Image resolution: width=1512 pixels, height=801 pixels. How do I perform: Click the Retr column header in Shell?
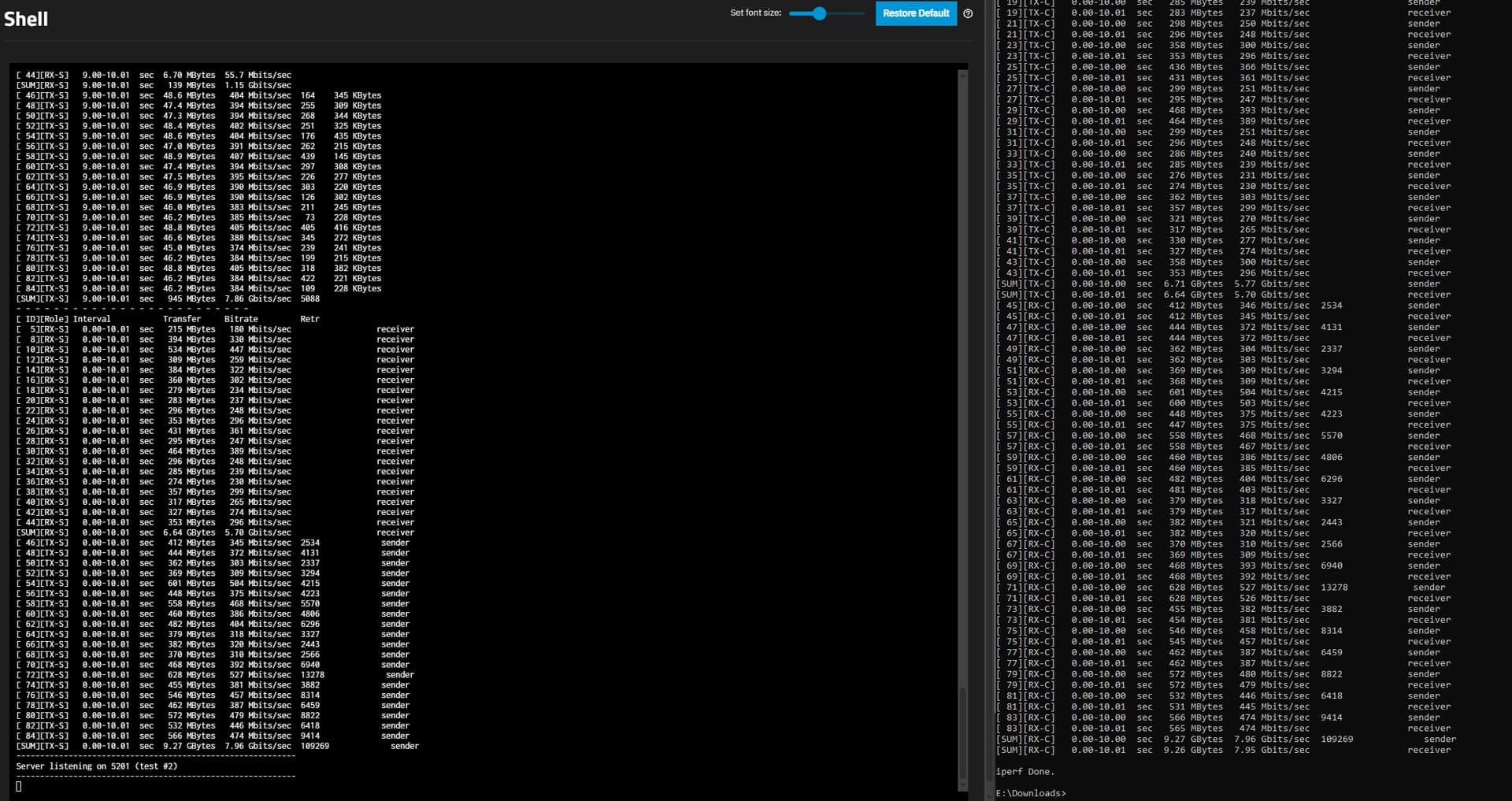point(309,319)
